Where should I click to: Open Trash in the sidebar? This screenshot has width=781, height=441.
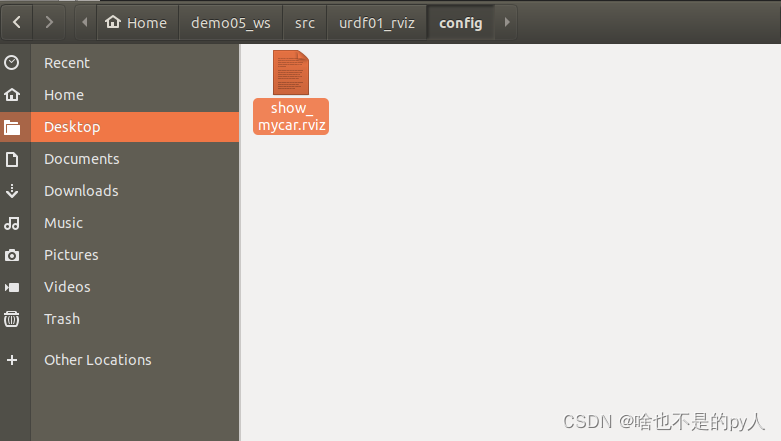(x=62, y=319)
